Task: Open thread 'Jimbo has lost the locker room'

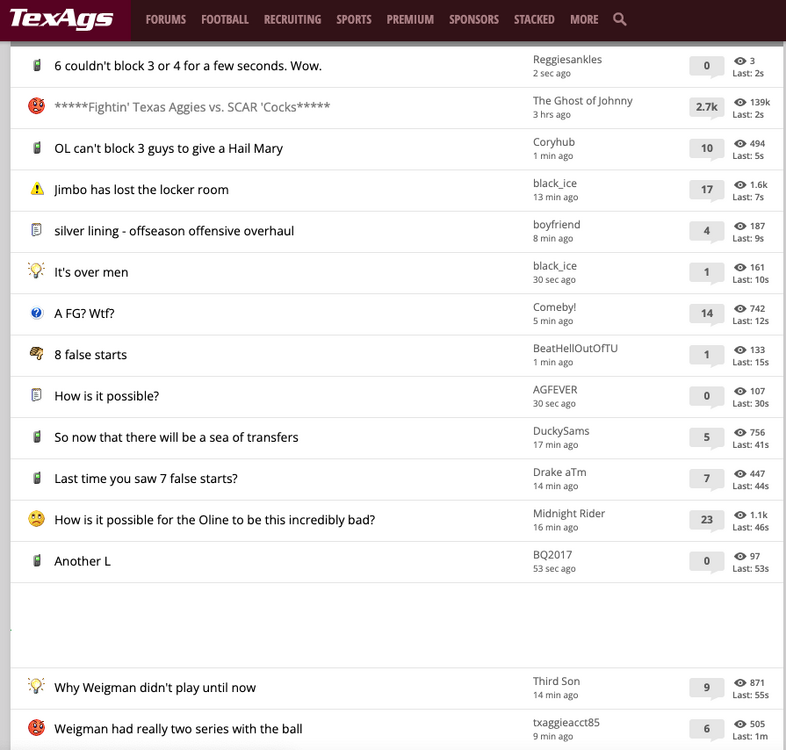Action: click(141, 190)
